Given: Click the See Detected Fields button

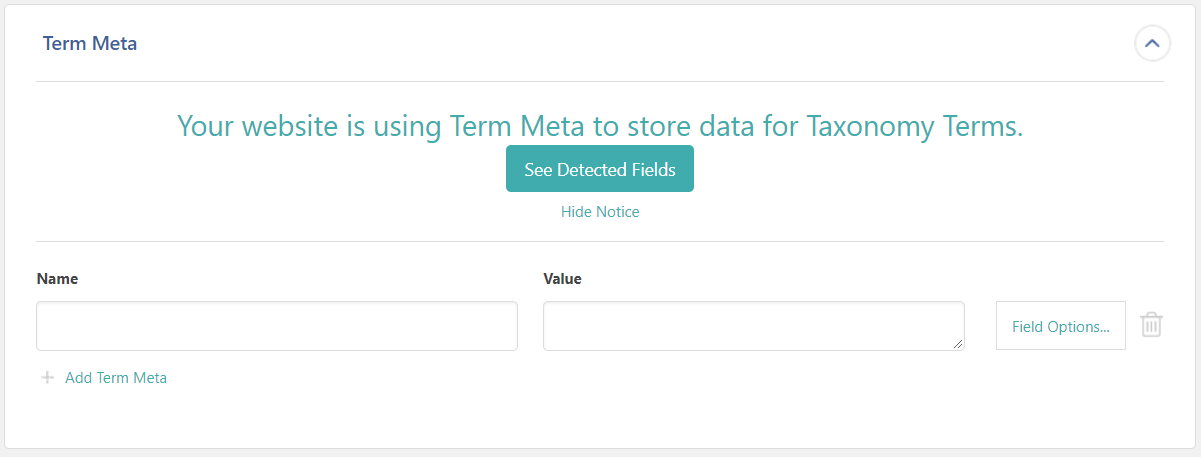Looking at the screenshot, I should point(600,169).
